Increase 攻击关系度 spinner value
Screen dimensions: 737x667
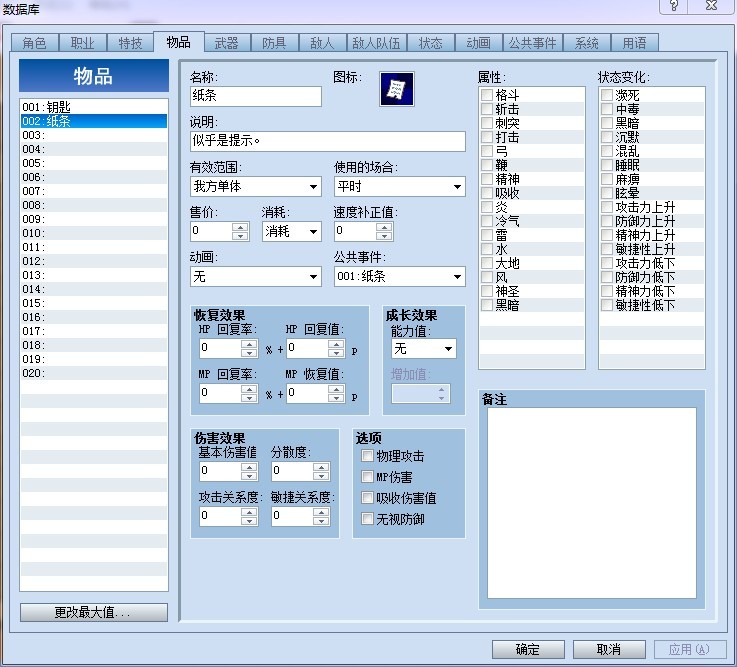(x=249, y=512)
